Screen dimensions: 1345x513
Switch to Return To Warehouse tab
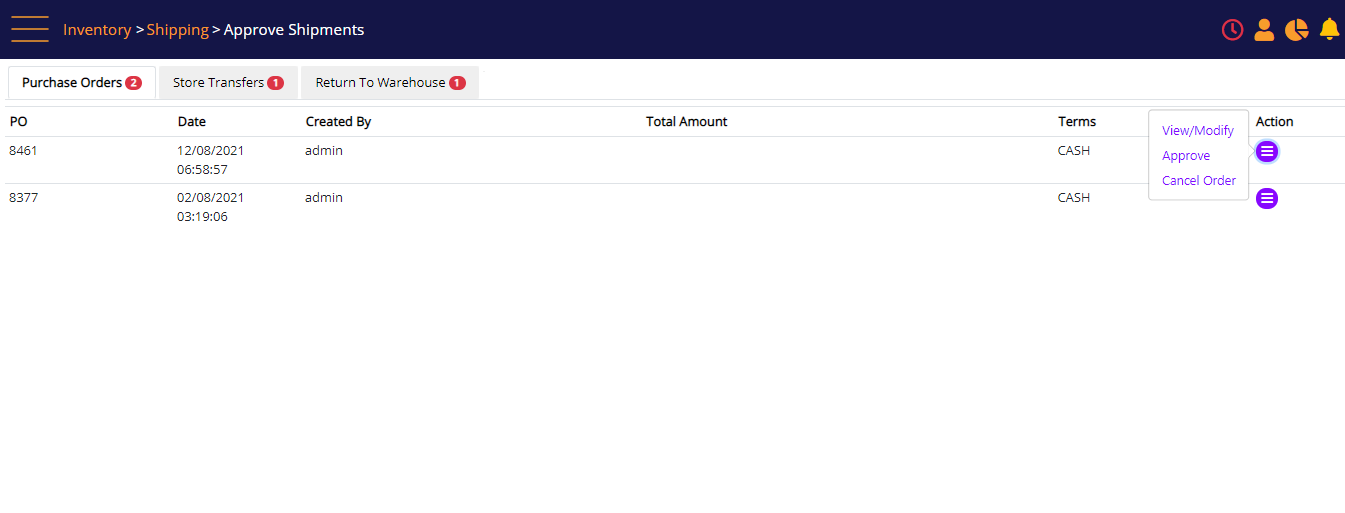click(390, 83)
